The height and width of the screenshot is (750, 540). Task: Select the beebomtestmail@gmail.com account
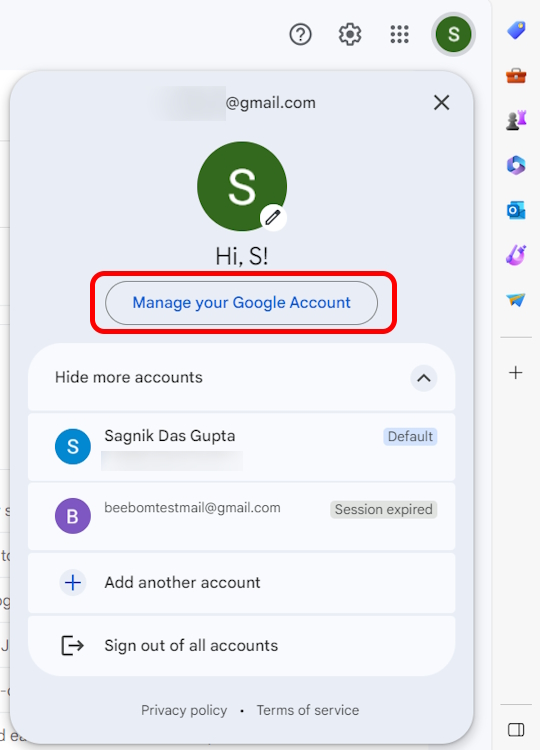[x=242, y=517]
